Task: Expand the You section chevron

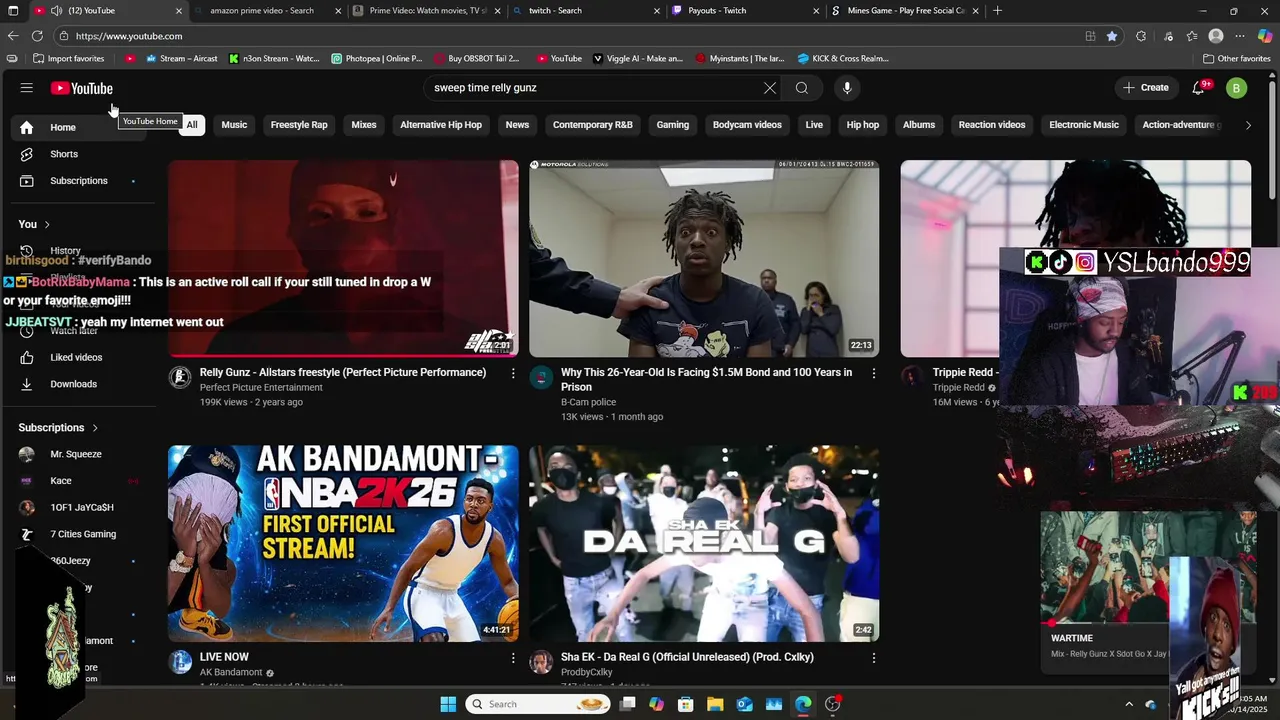Action: pos(47,224)
